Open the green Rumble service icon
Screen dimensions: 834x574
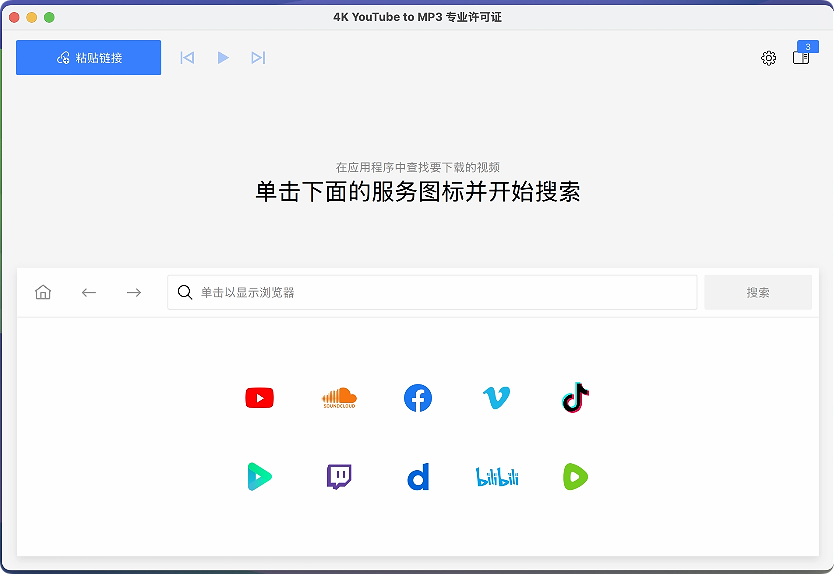[x=575, y=477]
